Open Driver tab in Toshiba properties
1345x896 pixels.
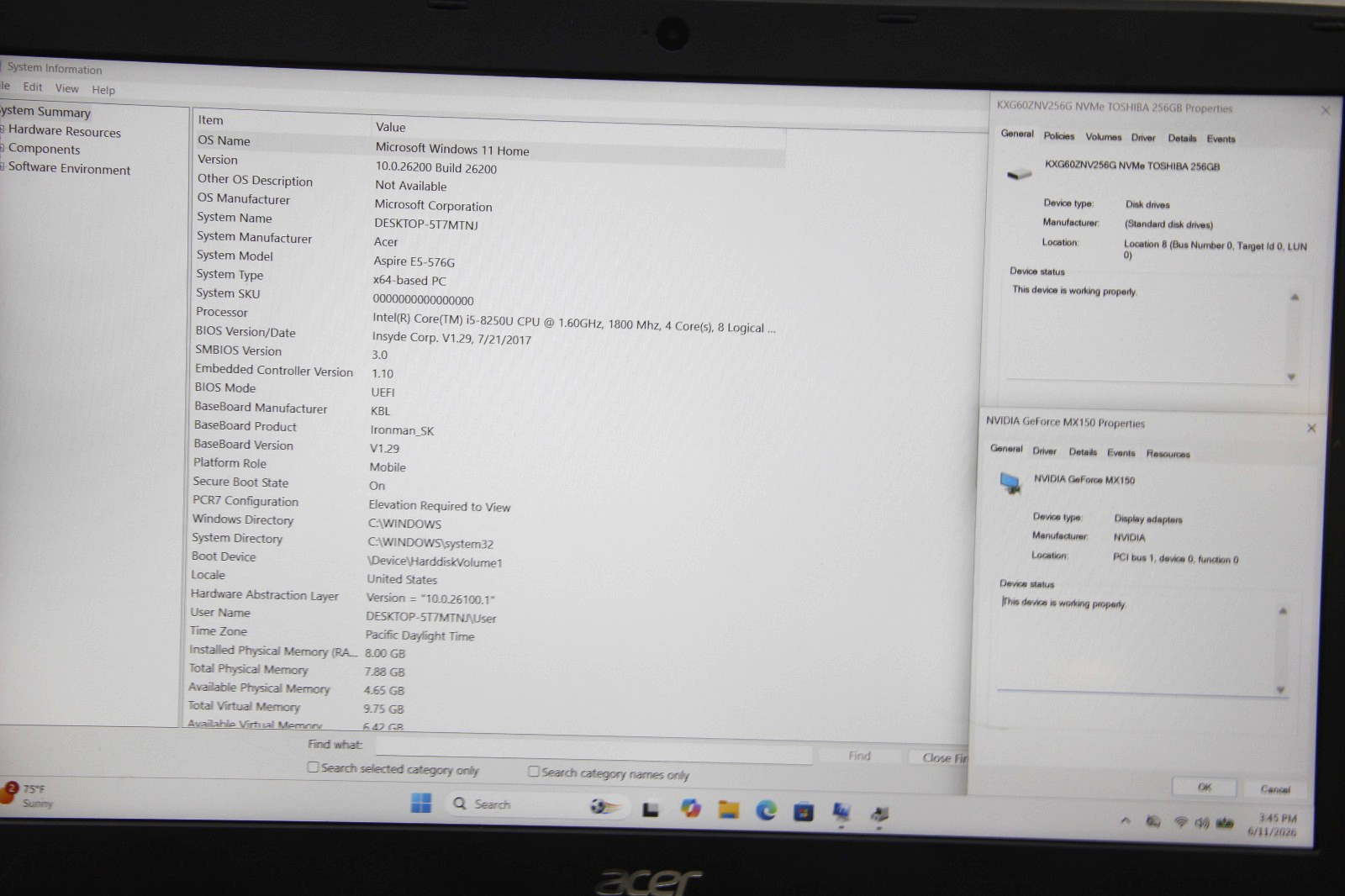[x=1142, y=137]
